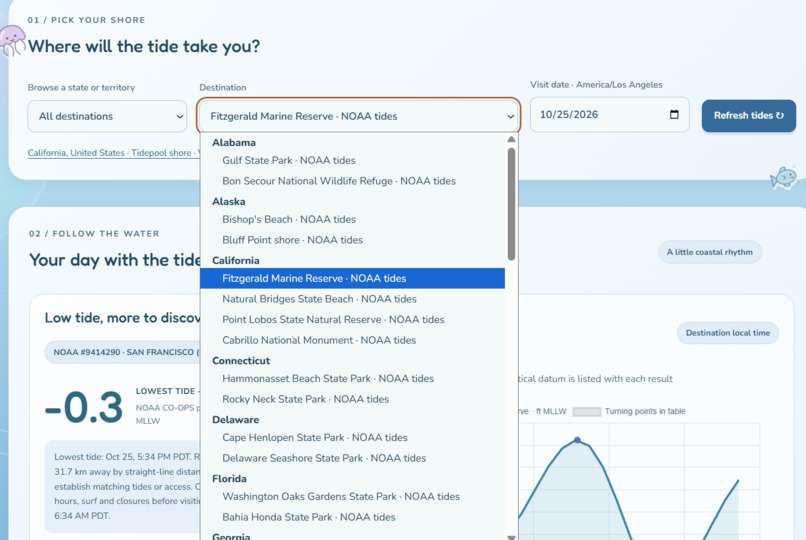This screenshot has height=540, width=806.
Task: Select Delaware Seashore State Park option
Action: click(x=352, y=458)
